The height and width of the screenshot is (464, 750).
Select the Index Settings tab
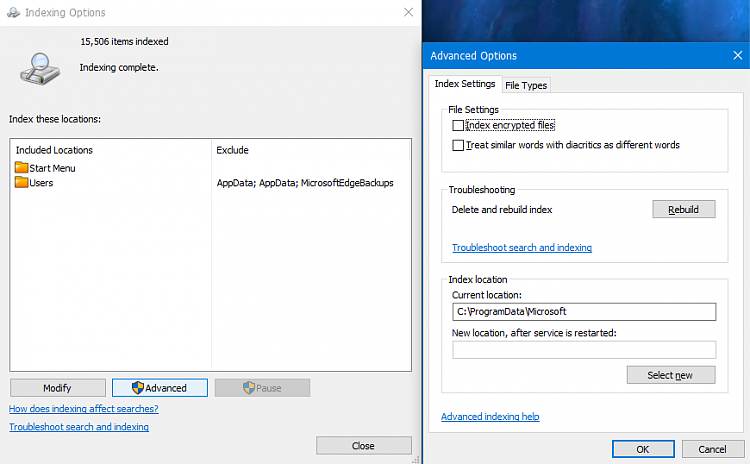464,84
